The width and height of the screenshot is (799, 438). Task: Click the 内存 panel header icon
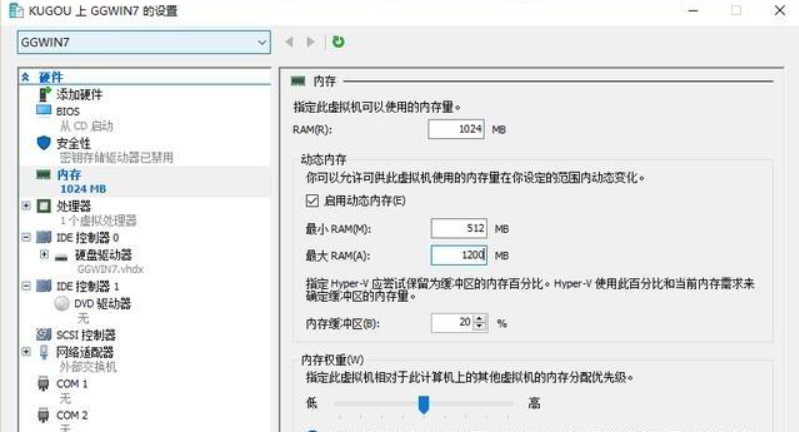pos(298,80)
